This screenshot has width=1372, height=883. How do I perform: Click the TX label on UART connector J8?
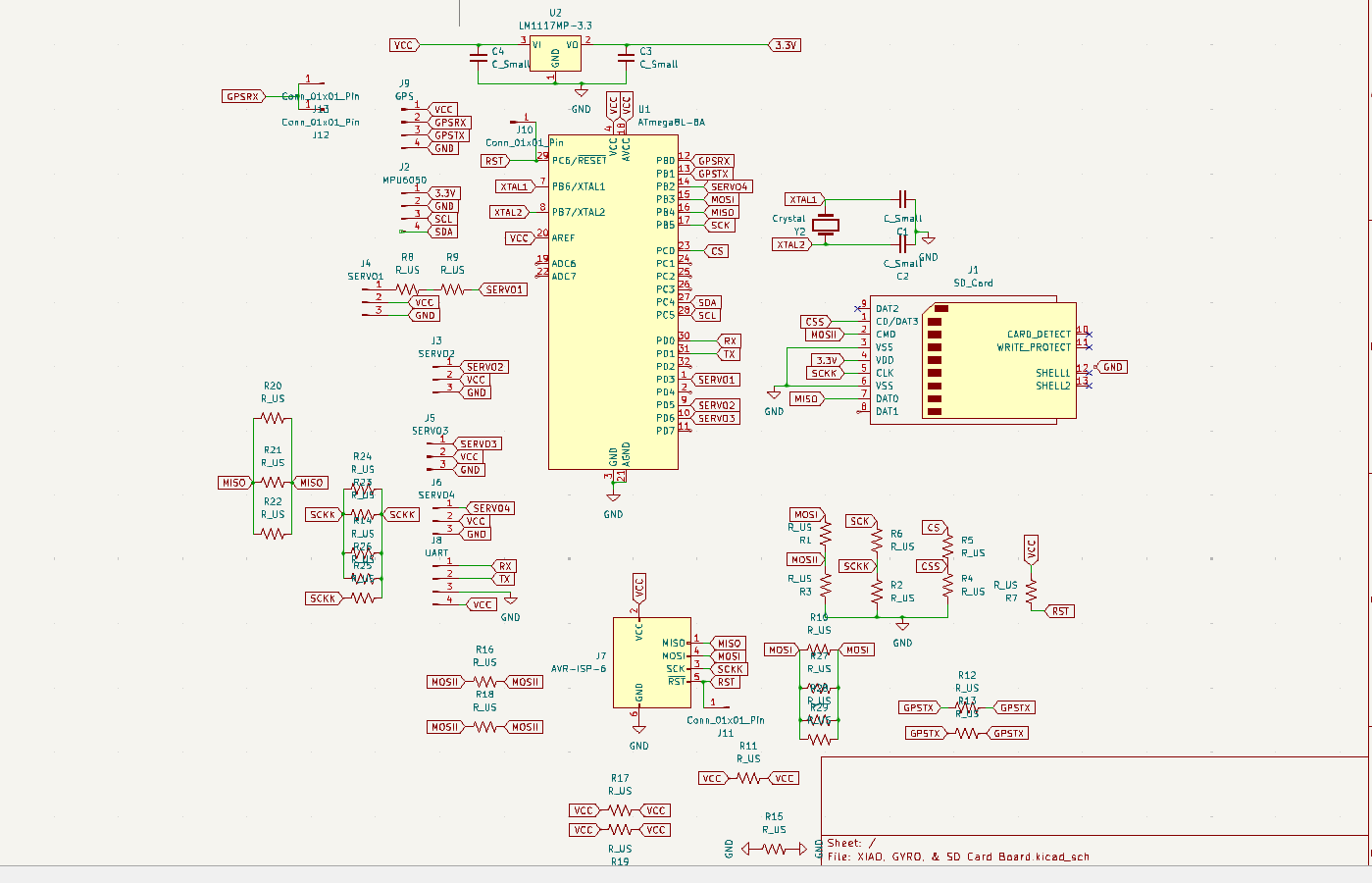504,579
